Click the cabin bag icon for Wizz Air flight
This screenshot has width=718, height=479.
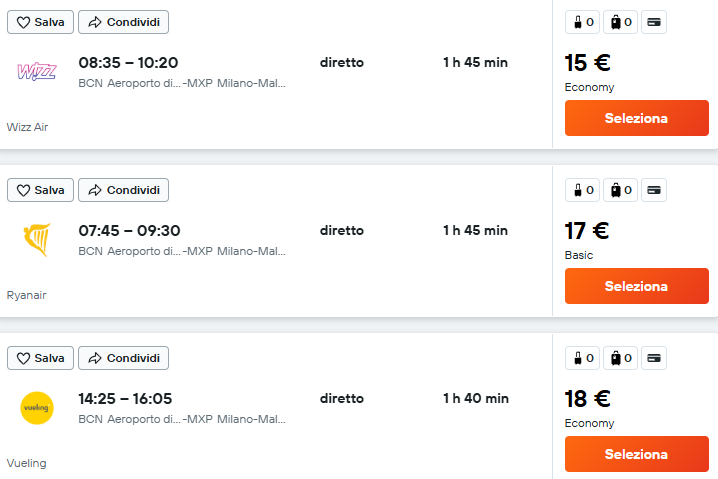pos(582,22)
